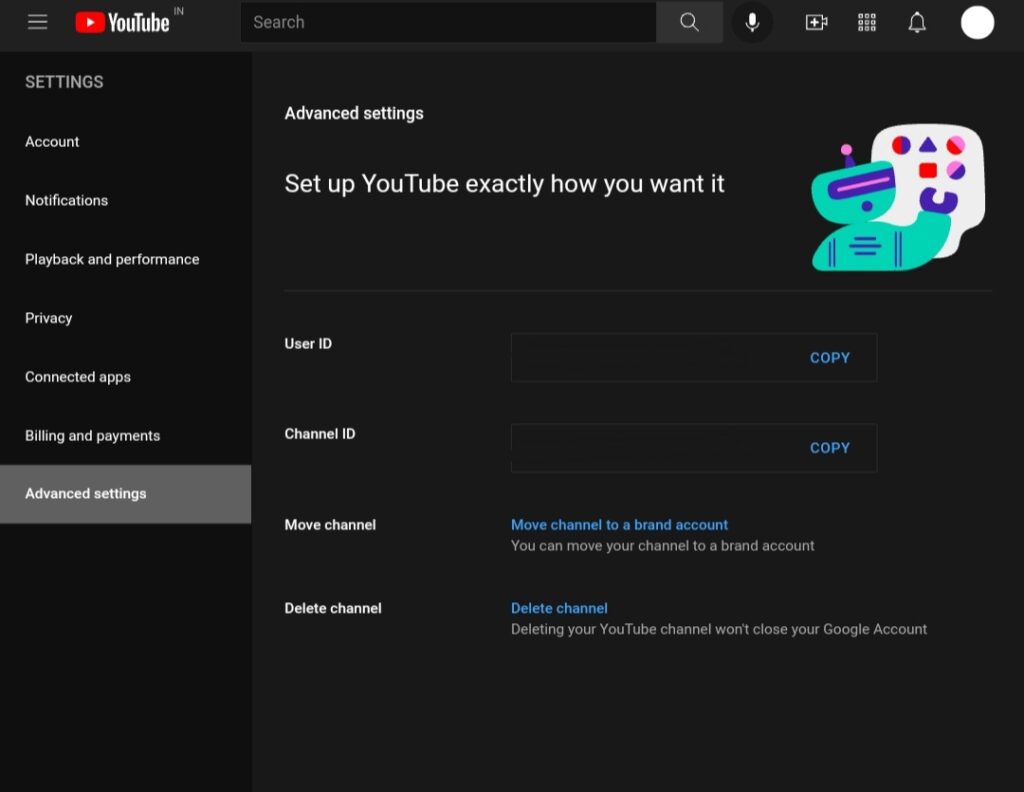This screenshot has height=792, width=1024.
Task: Start voice search with microphone
Action: coord(752,22)
